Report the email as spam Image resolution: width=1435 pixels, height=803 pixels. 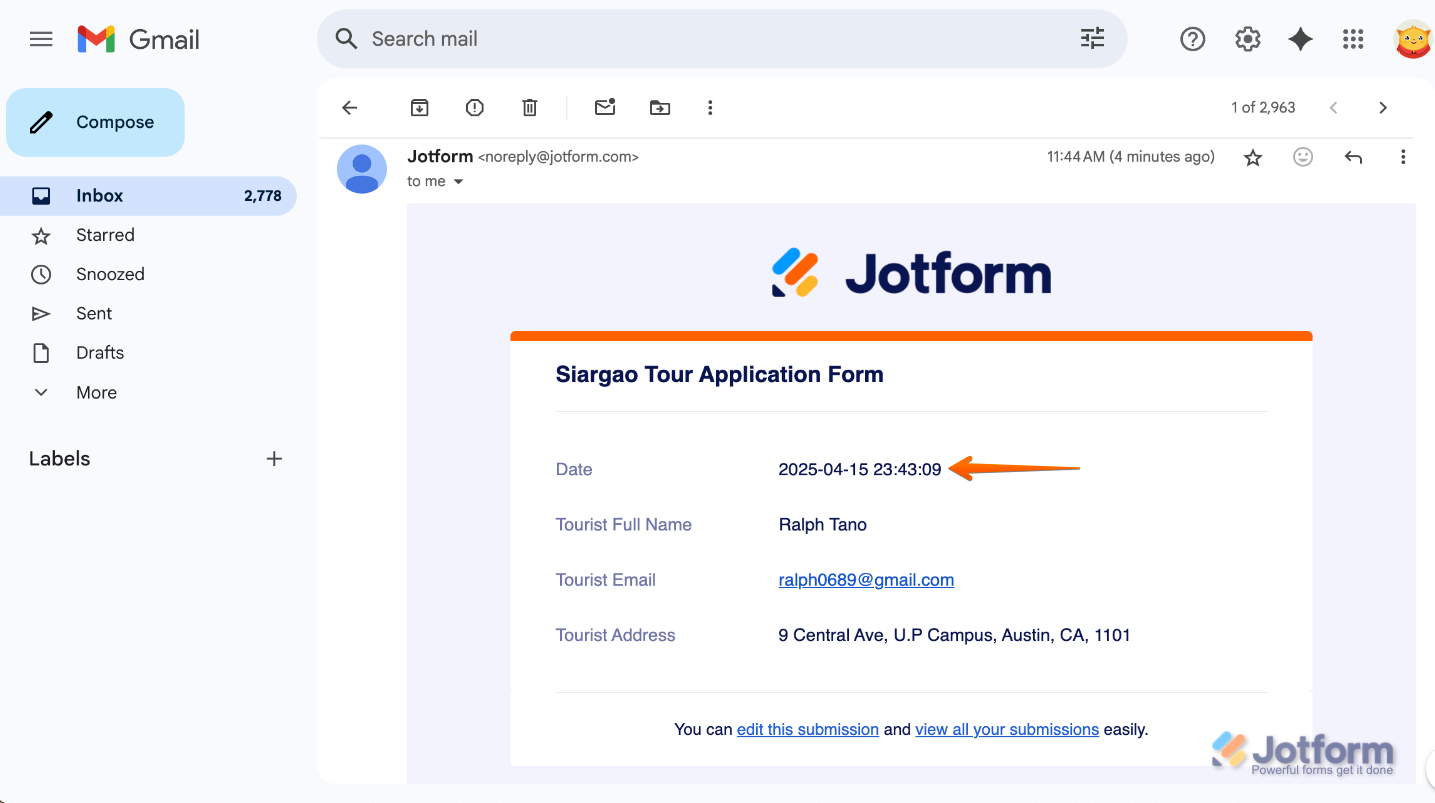pyautogui.click(x=475, y=108)
